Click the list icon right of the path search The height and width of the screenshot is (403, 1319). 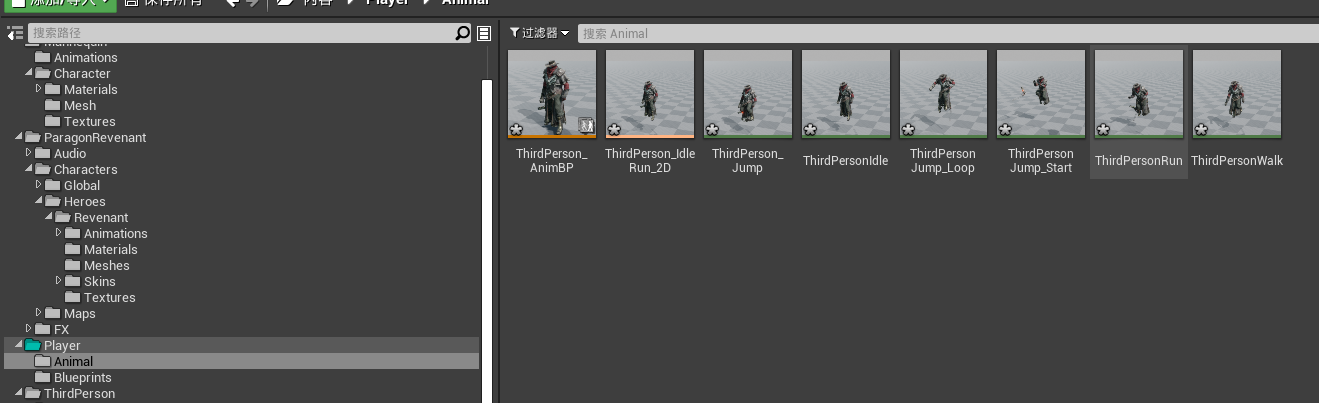coord(484,33)
